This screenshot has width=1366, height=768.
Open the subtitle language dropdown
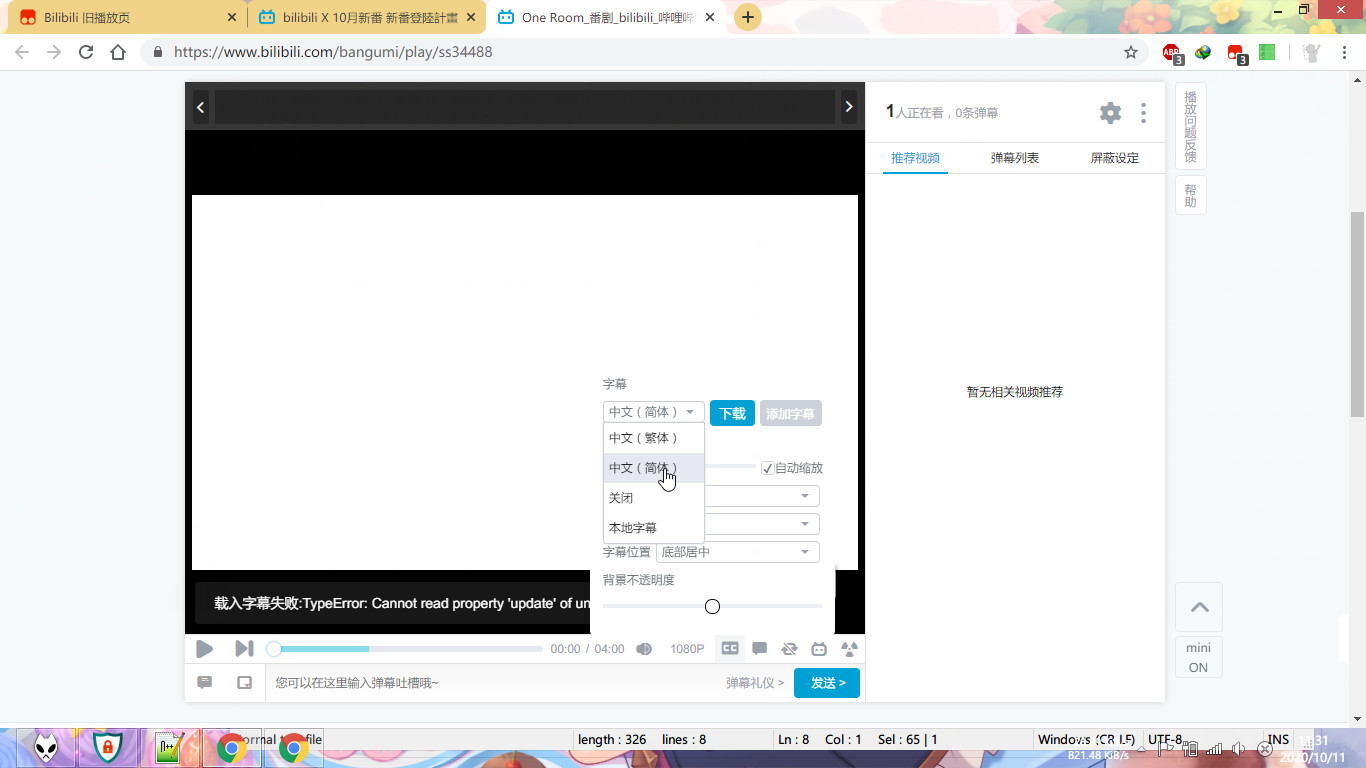pos(653,411)
